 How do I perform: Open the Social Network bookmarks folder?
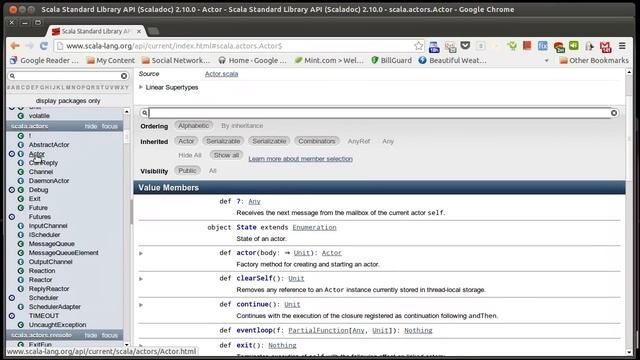pyautogui.click(x=176, y=60)
